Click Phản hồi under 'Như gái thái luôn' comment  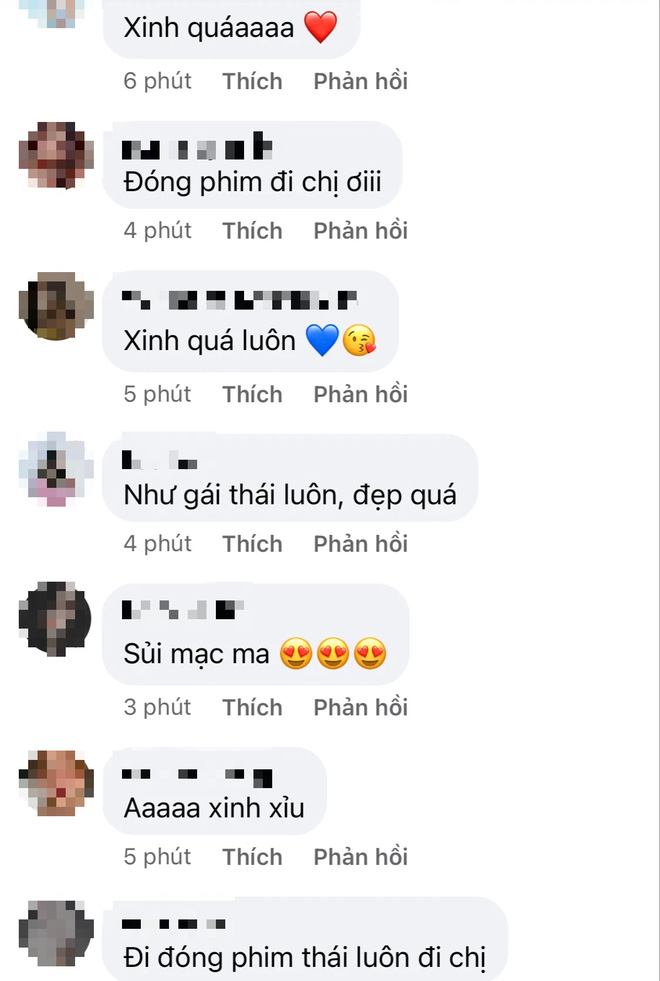pos(360,544)
